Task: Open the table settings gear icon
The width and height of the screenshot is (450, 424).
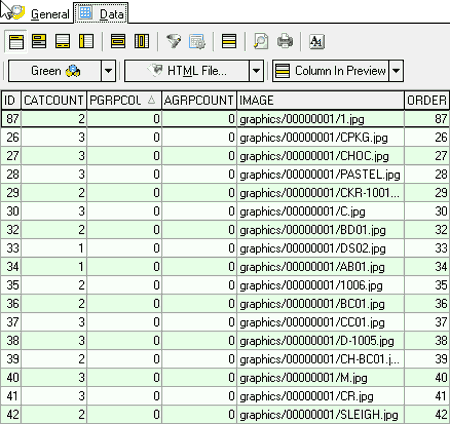Action: pos(197,42)
